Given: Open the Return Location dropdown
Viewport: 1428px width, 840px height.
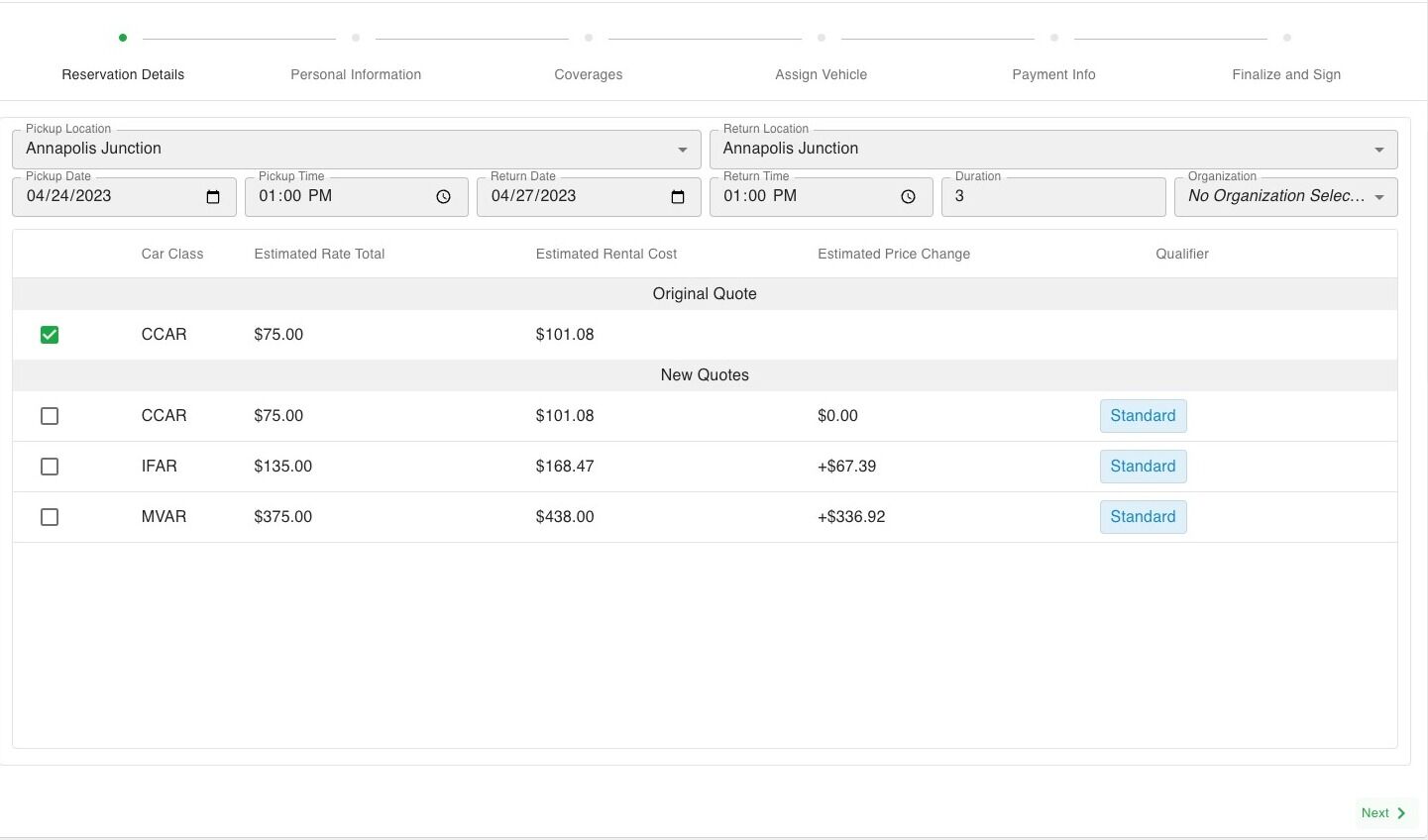Looking at the screenshot, I should pyautogui.click(x=1378, y=149).
